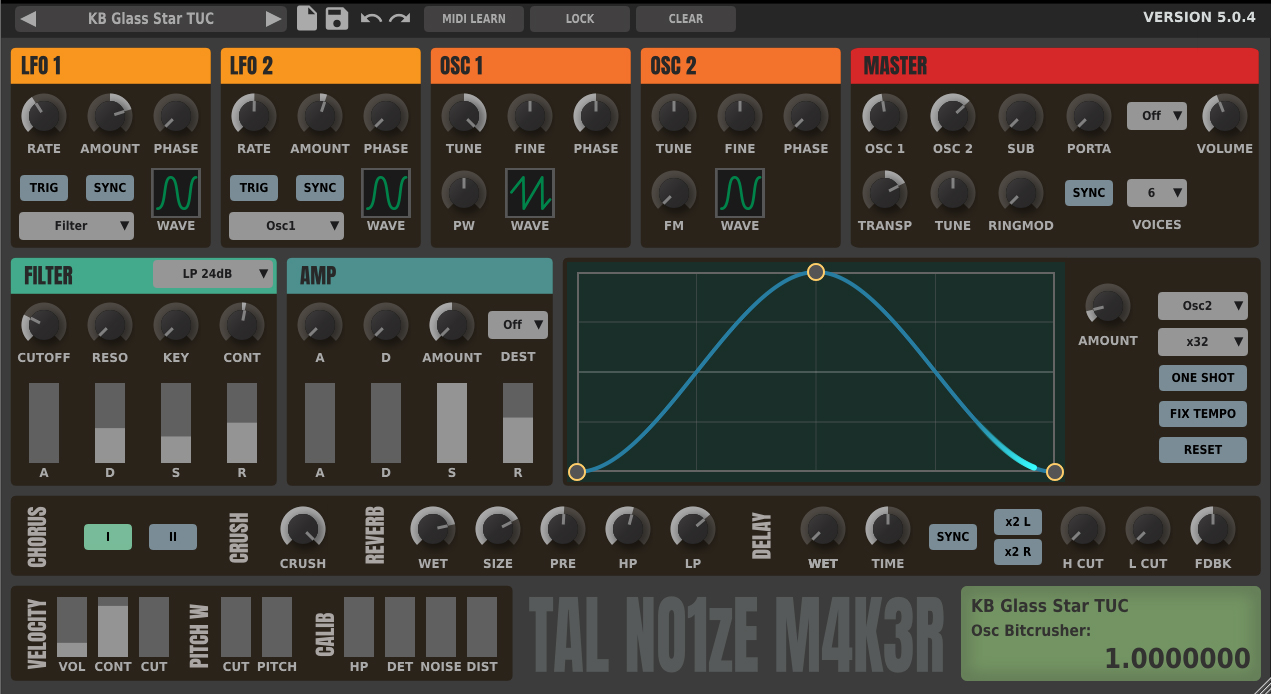Change OSC 1 sawtooth wave icon
Image resolution: width=1271 pixels, height=694 pixels.
point(530,193)
